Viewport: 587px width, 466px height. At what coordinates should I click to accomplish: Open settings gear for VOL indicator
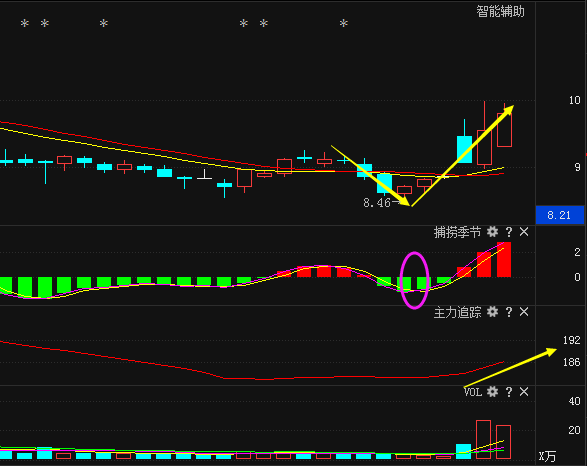[492, 392]
